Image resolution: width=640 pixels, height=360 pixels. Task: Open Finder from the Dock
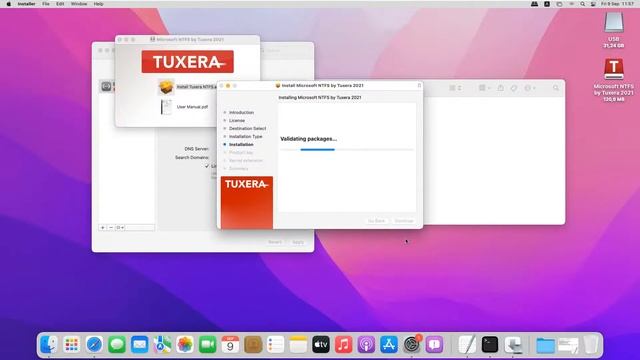tap(49, 345)
